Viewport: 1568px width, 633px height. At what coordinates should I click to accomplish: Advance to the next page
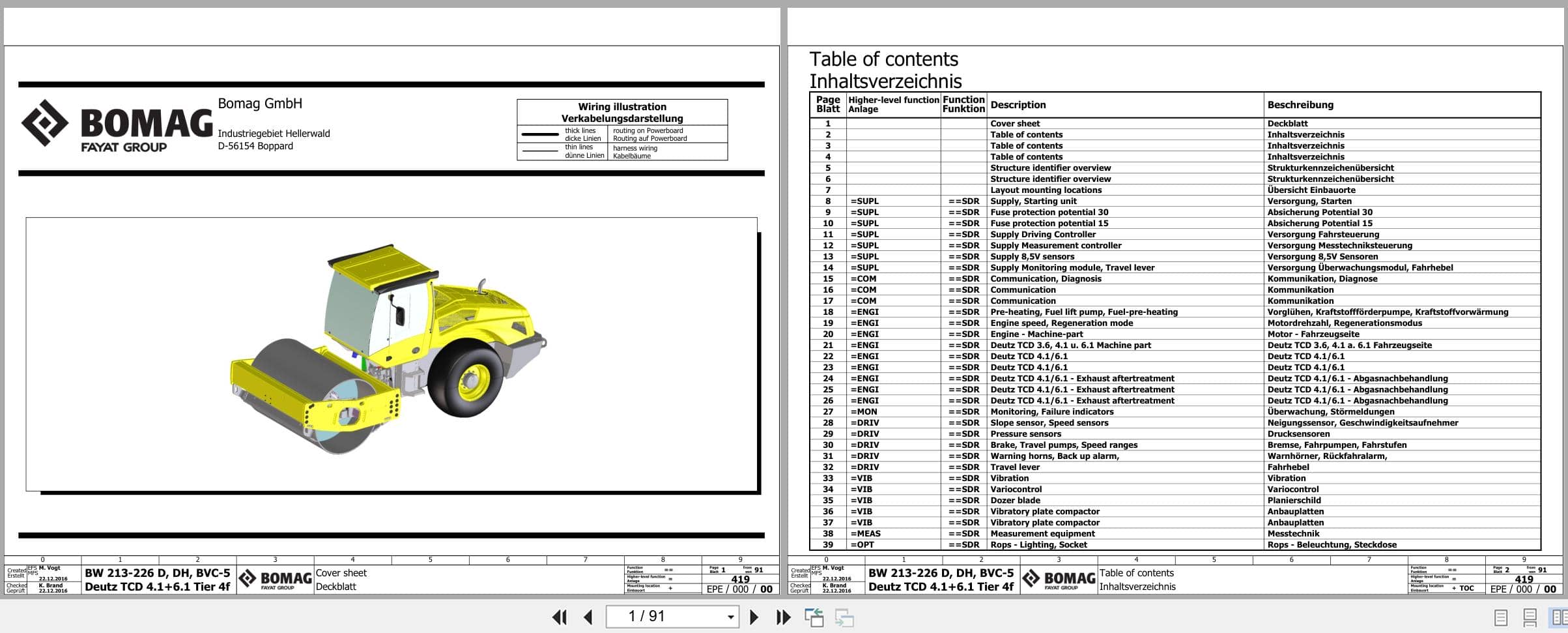754,617
